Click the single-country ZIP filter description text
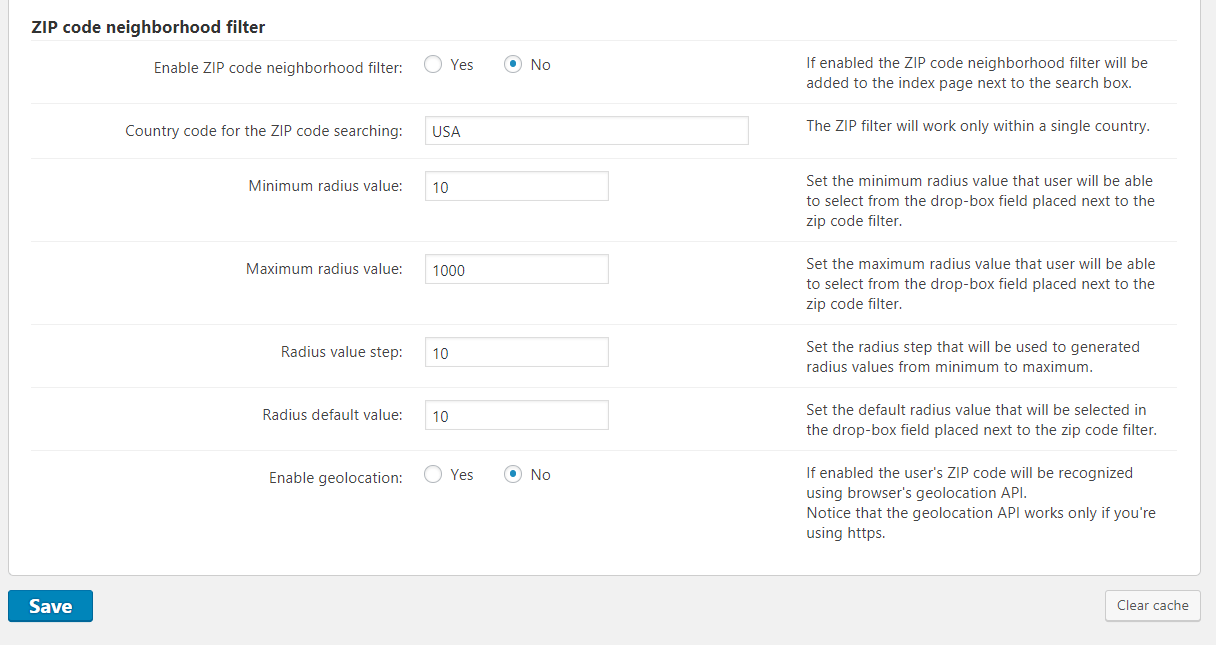The width and height of the screenshot is (1216, 645). [x=977, y=127]
